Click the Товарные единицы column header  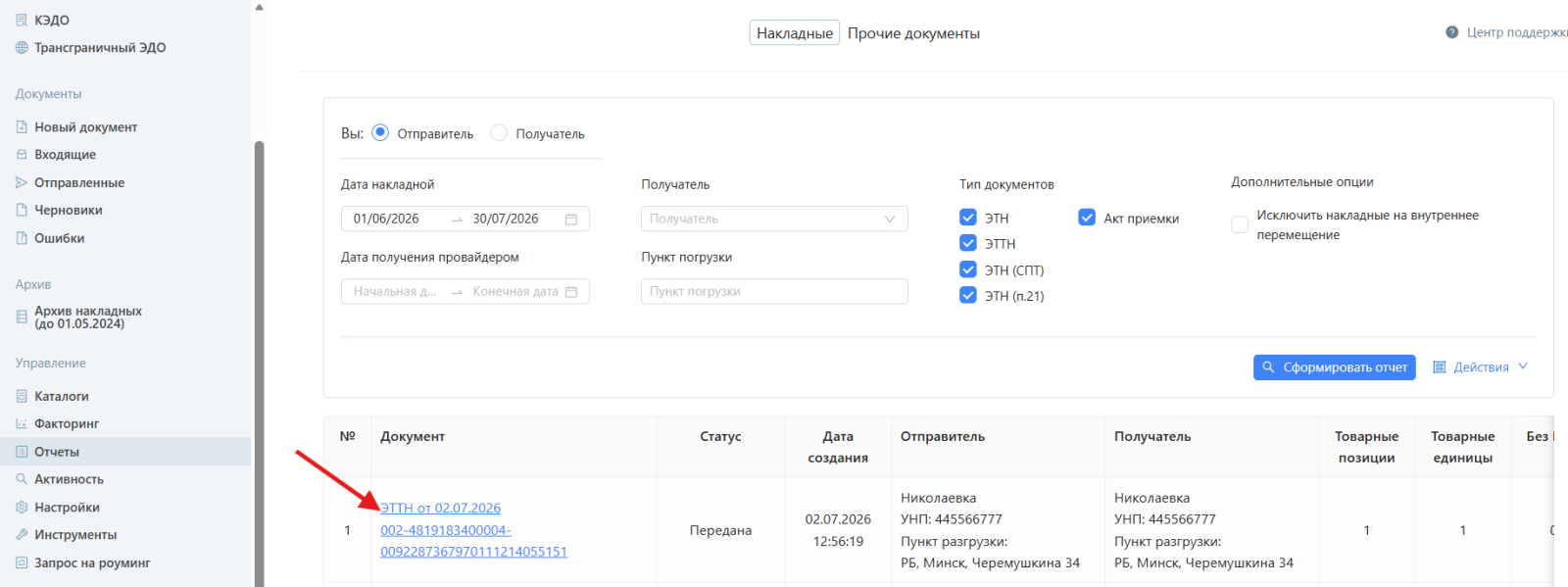(1462, 447)
